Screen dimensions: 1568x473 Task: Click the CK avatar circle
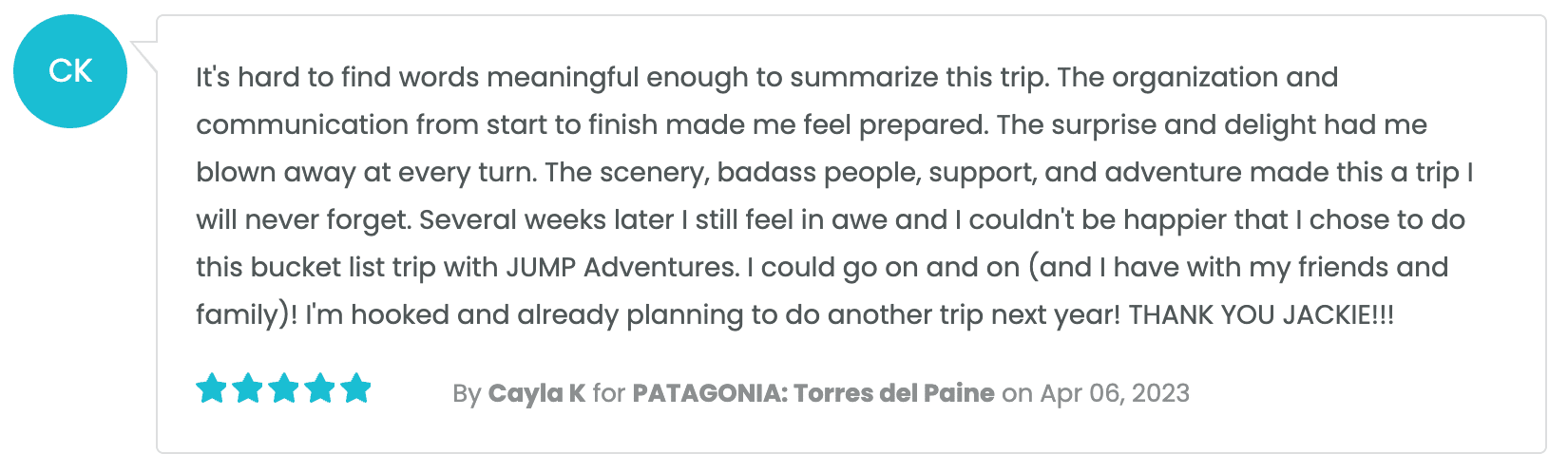[70, 71]
